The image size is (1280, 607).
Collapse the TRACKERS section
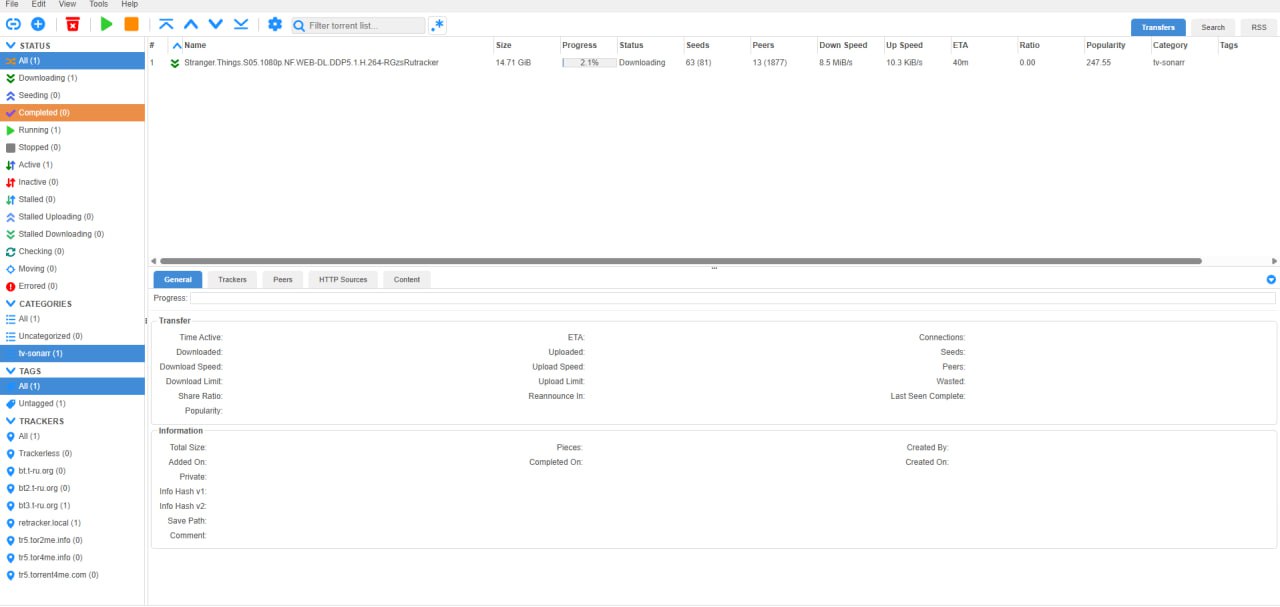[11, 421]
